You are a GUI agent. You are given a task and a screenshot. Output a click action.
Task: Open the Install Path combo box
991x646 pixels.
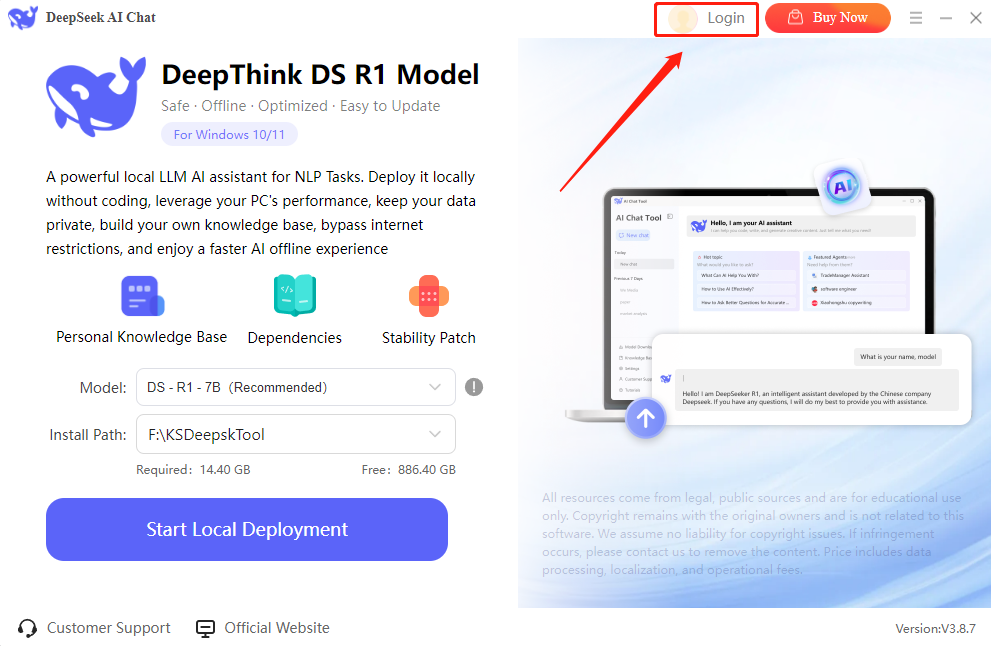pyautogui.click(x=296, y=434)
